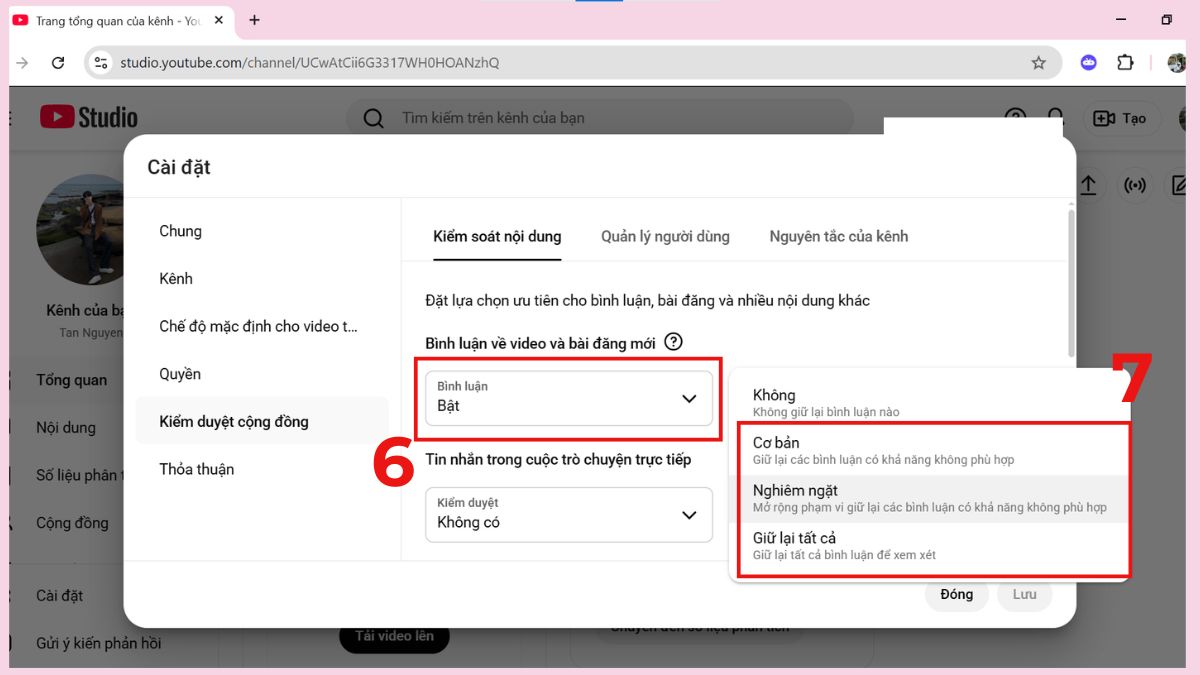Click the help icon beside Bình luận heading
Screen dimensions: 1200x675
point(673,342)
